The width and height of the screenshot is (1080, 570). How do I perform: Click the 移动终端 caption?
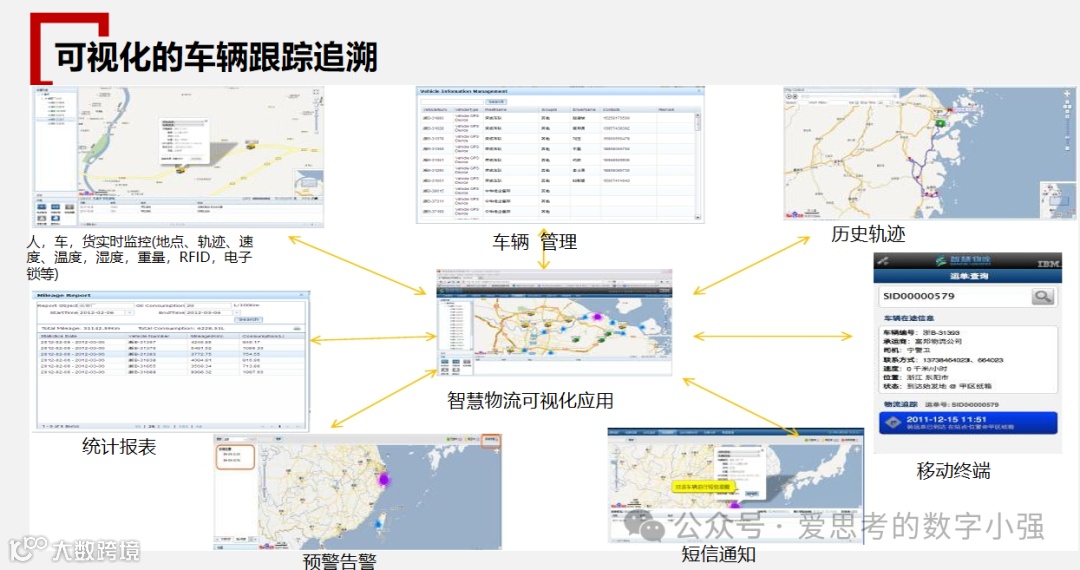tap(953, 471)
